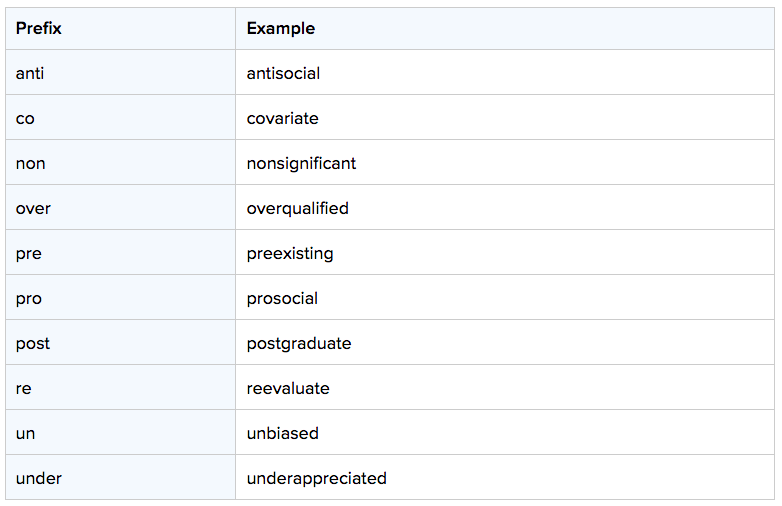Click the word 'postgraduate'
782x506 pixels.
coord(299,344)
